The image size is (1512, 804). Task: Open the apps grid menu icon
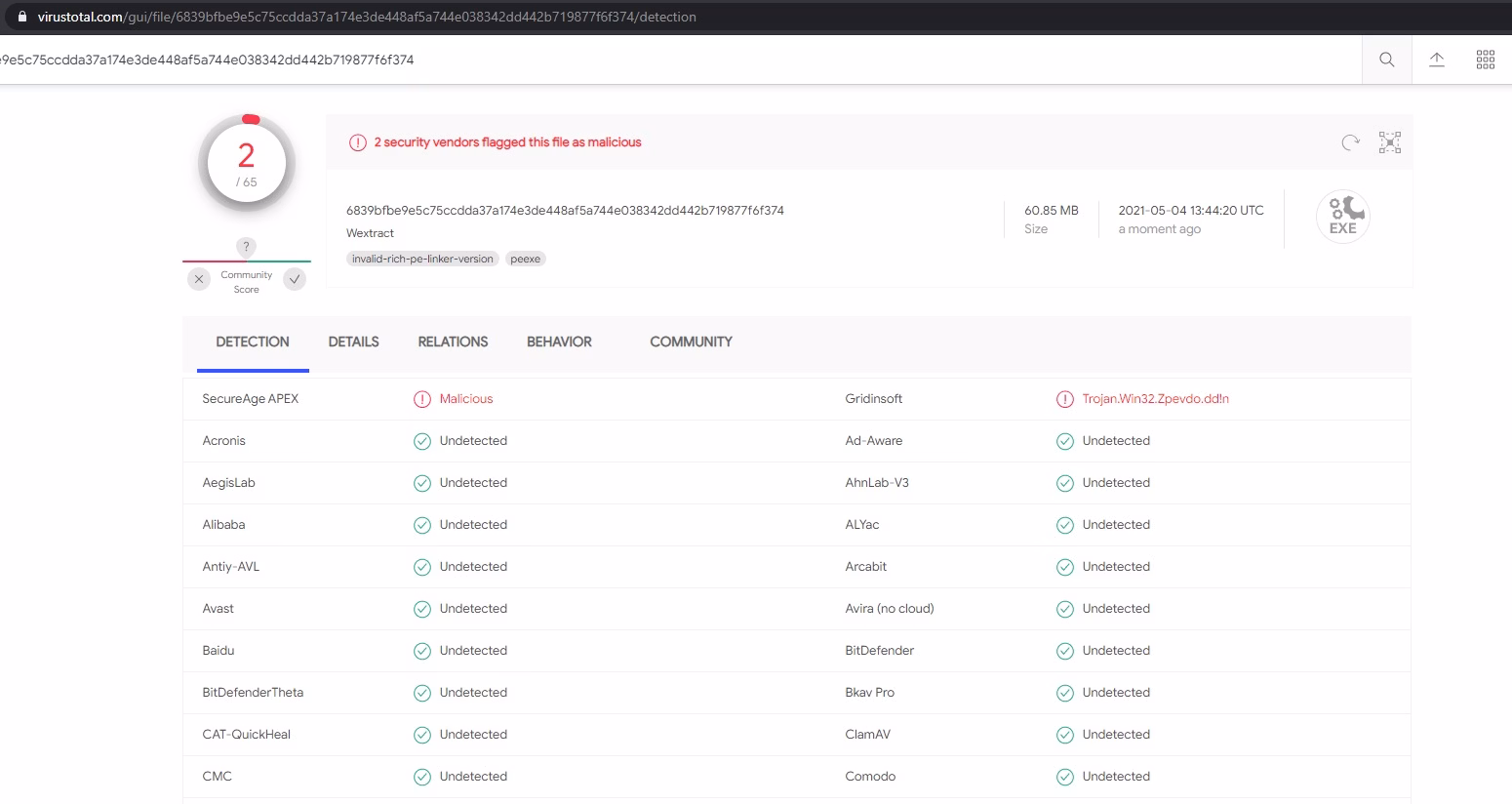point(1486,60)
